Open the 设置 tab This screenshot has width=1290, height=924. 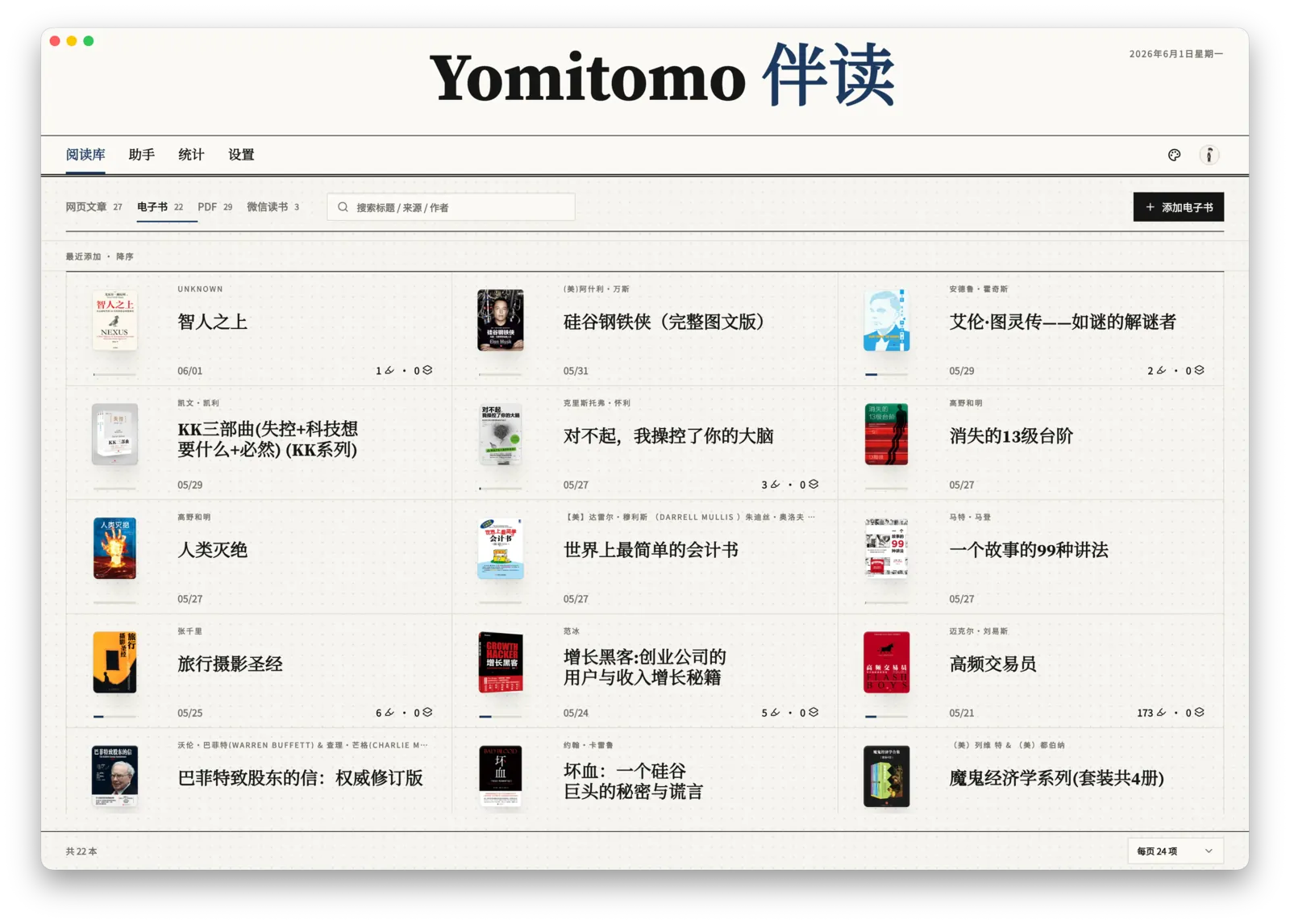[x=241, y=155]
